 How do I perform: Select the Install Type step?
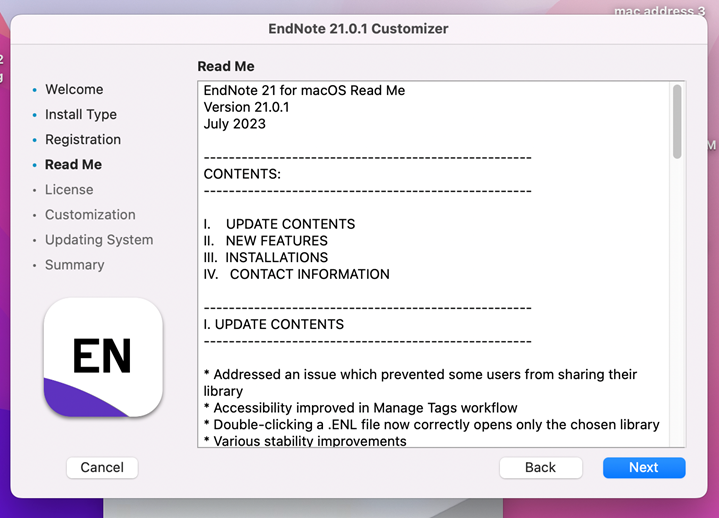click(x=81, y=114)
